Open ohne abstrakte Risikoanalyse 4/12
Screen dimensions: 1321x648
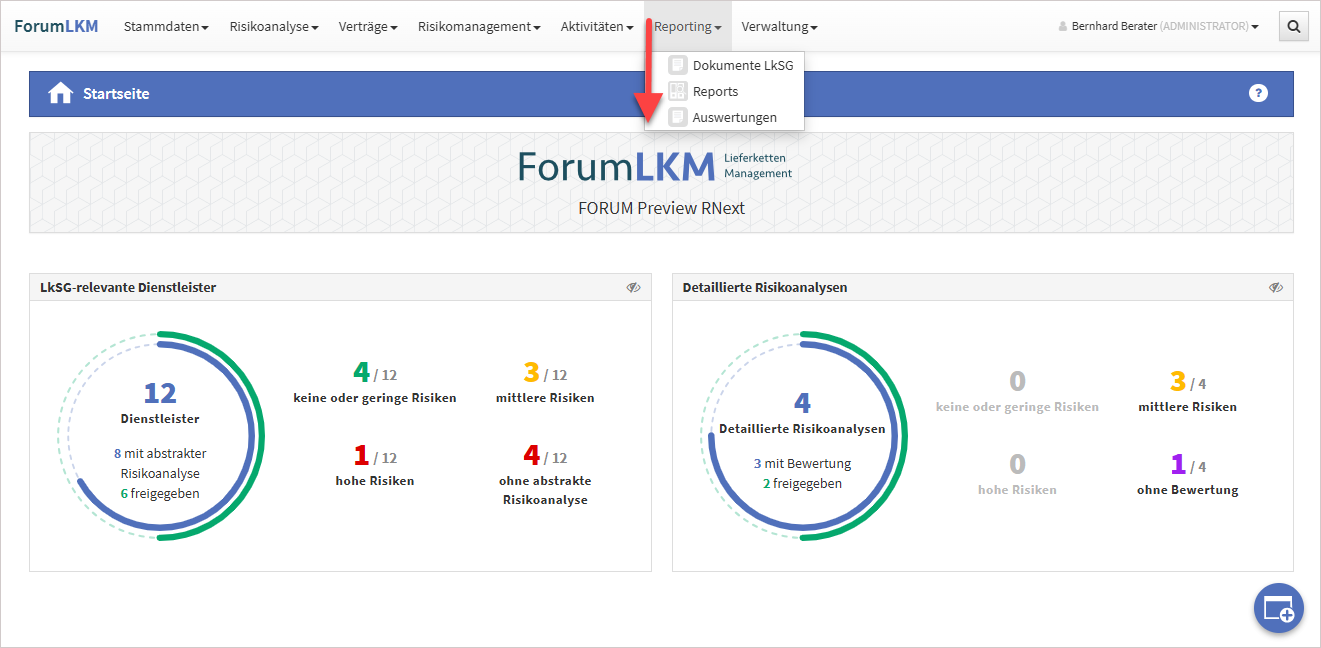pos(545,474)
